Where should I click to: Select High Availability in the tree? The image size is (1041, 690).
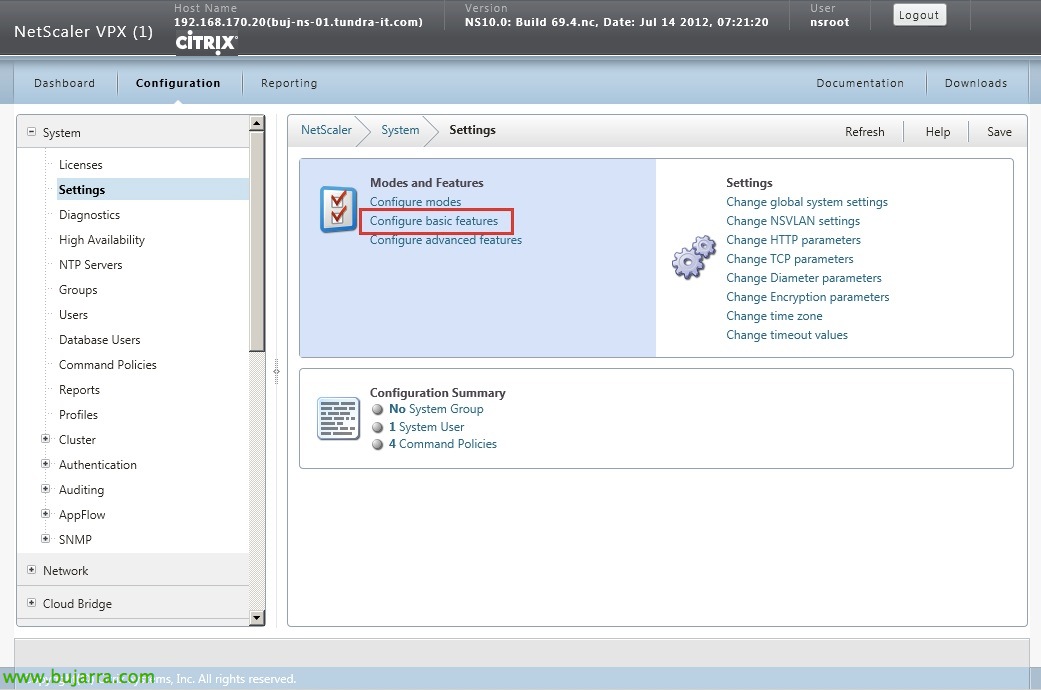click(102, 240)
